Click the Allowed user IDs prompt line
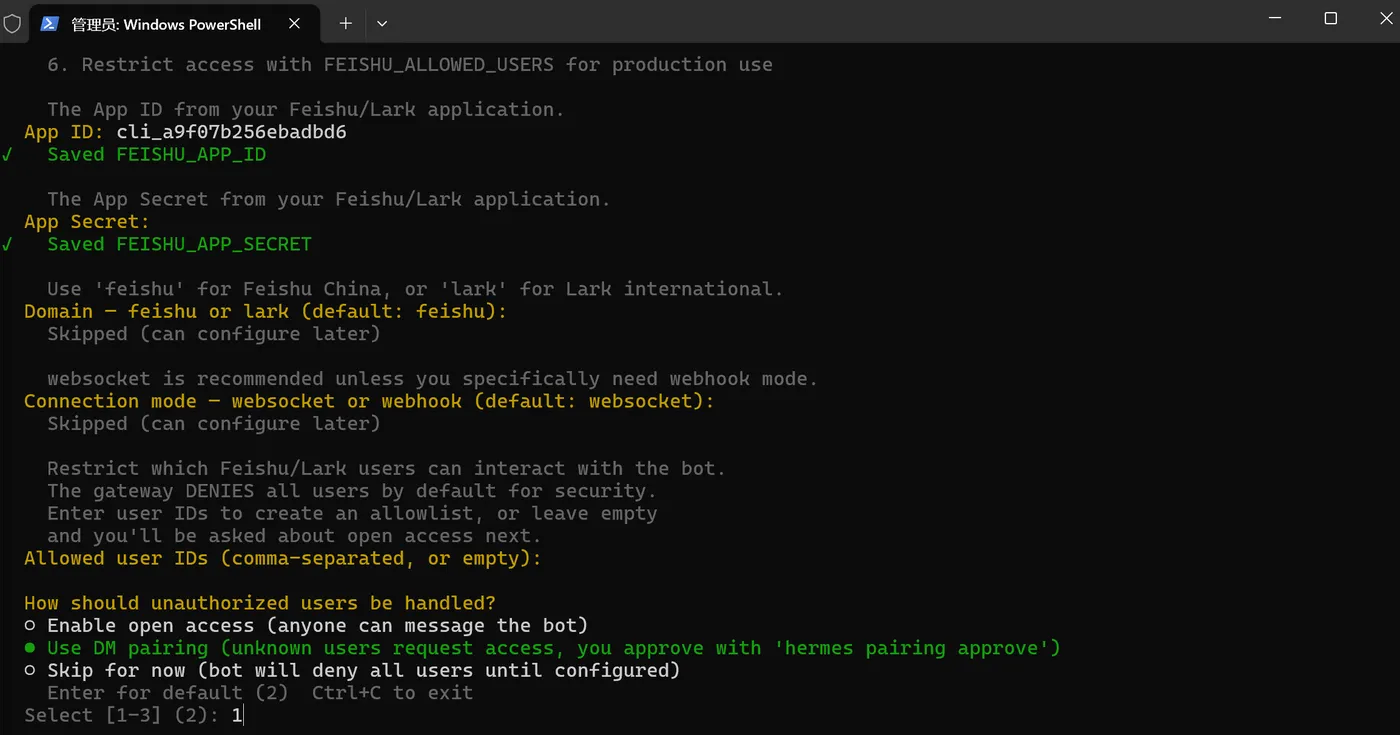Image resolution: width=1400 pixels, height=735 pixels. 282,558
